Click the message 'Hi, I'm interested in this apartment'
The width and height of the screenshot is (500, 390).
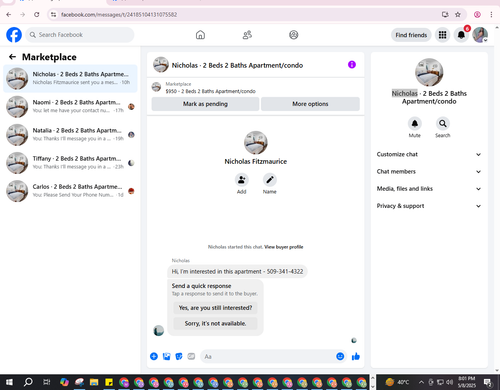click(x=237, y=272)
